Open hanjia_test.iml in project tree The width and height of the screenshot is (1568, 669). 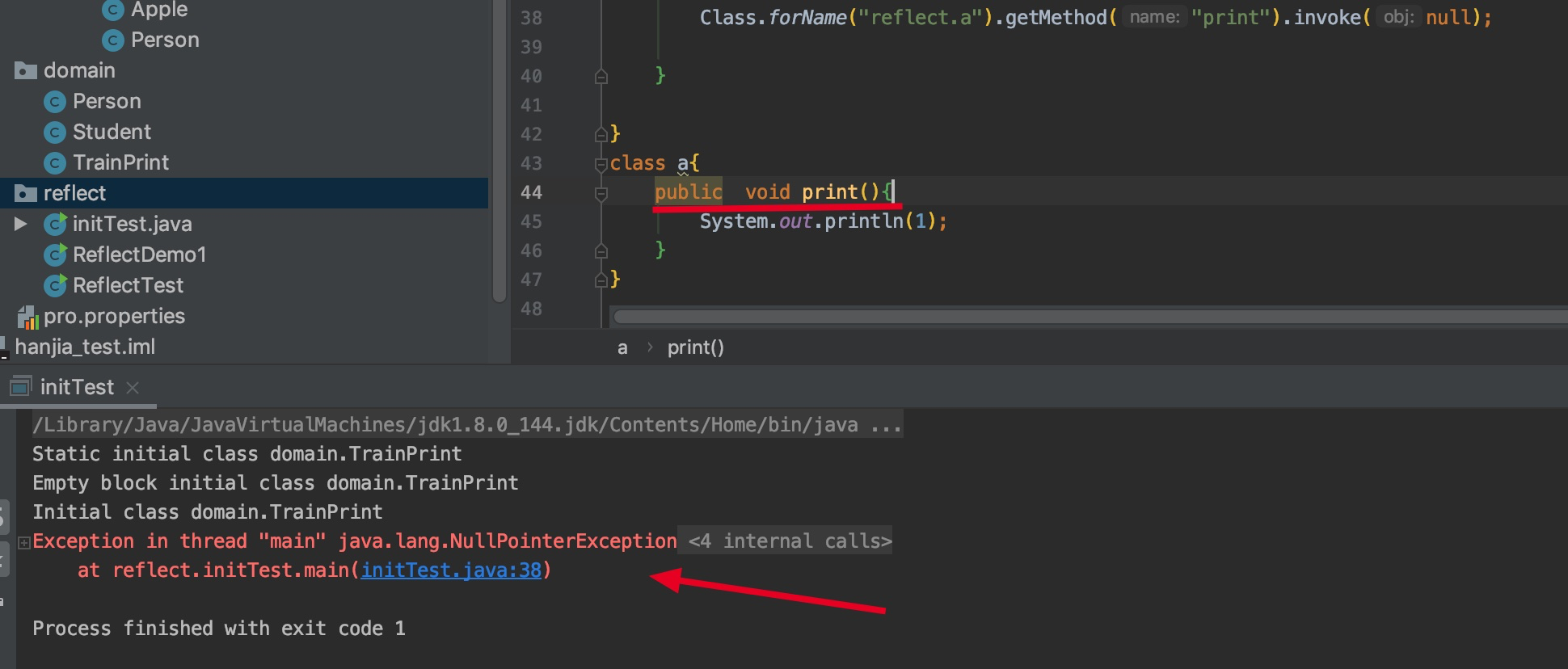[x=85, y=347]
